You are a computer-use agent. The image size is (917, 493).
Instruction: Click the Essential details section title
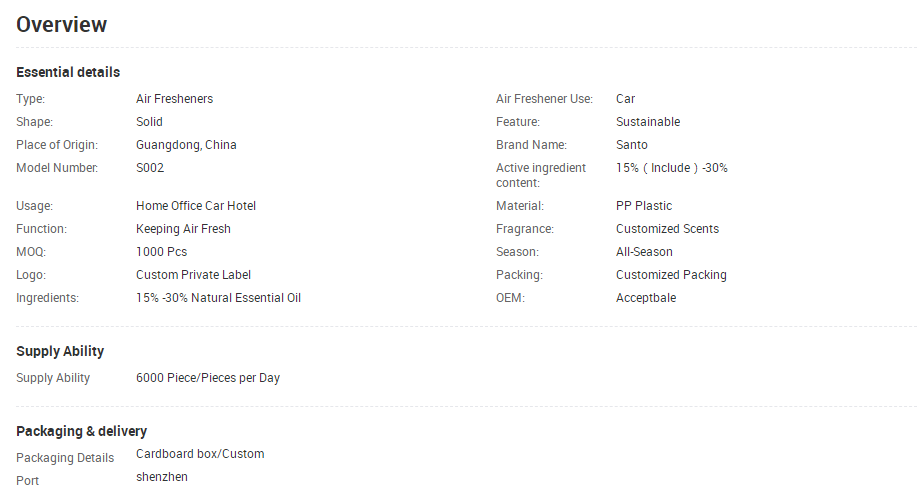[68, 72]
